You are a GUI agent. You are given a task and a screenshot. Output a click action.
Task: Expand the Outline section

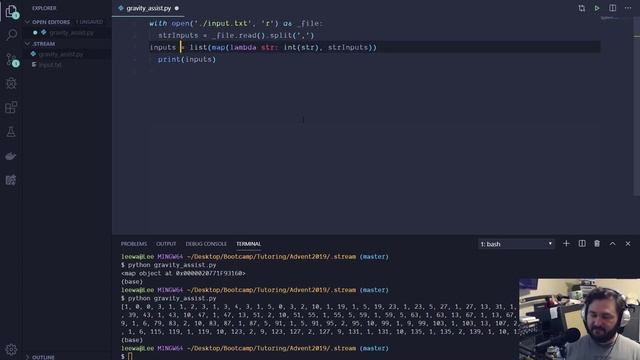tap(67, 357)
